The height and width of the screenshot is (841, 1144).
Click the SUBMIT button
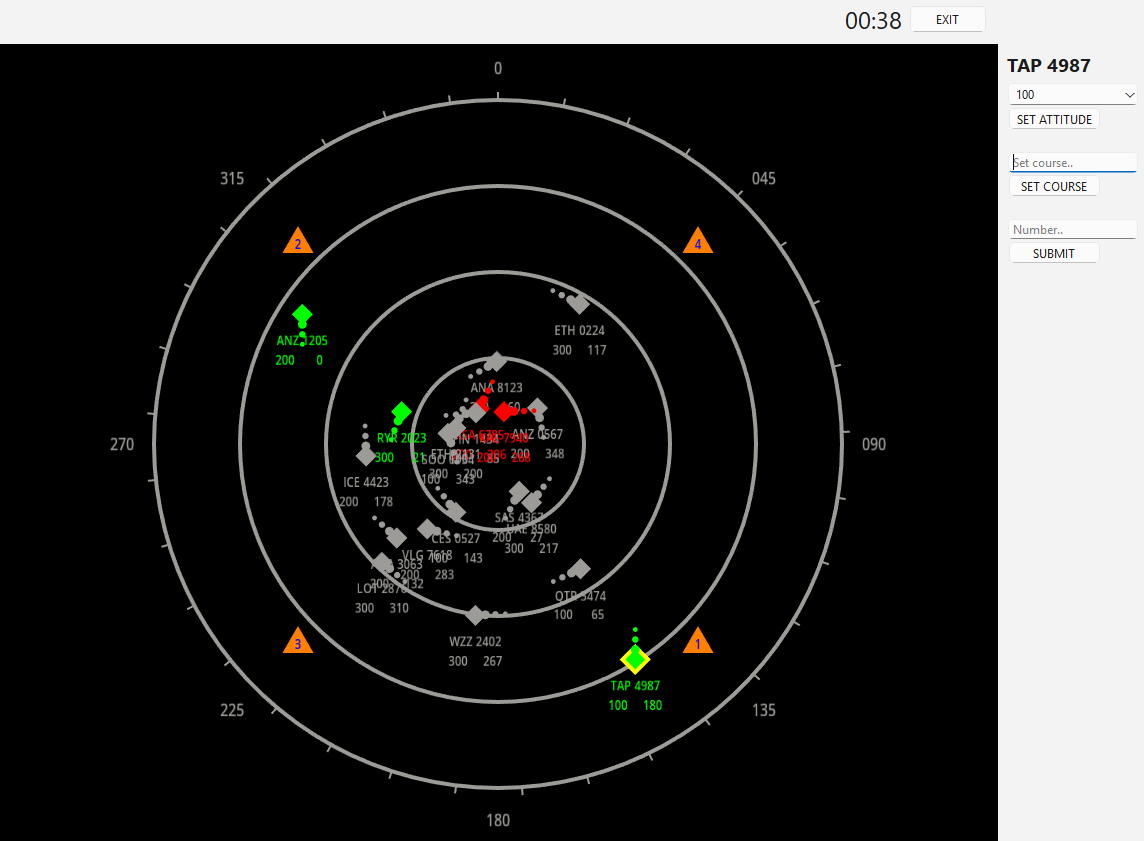(1054, 252)
